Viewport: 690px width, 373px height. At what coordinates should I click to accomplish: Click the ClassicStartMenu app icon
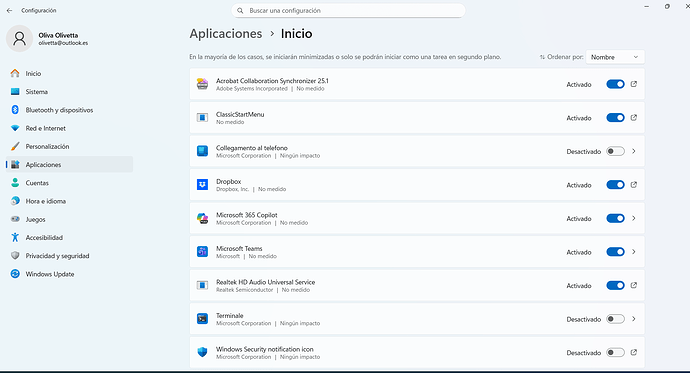[202, 117]
